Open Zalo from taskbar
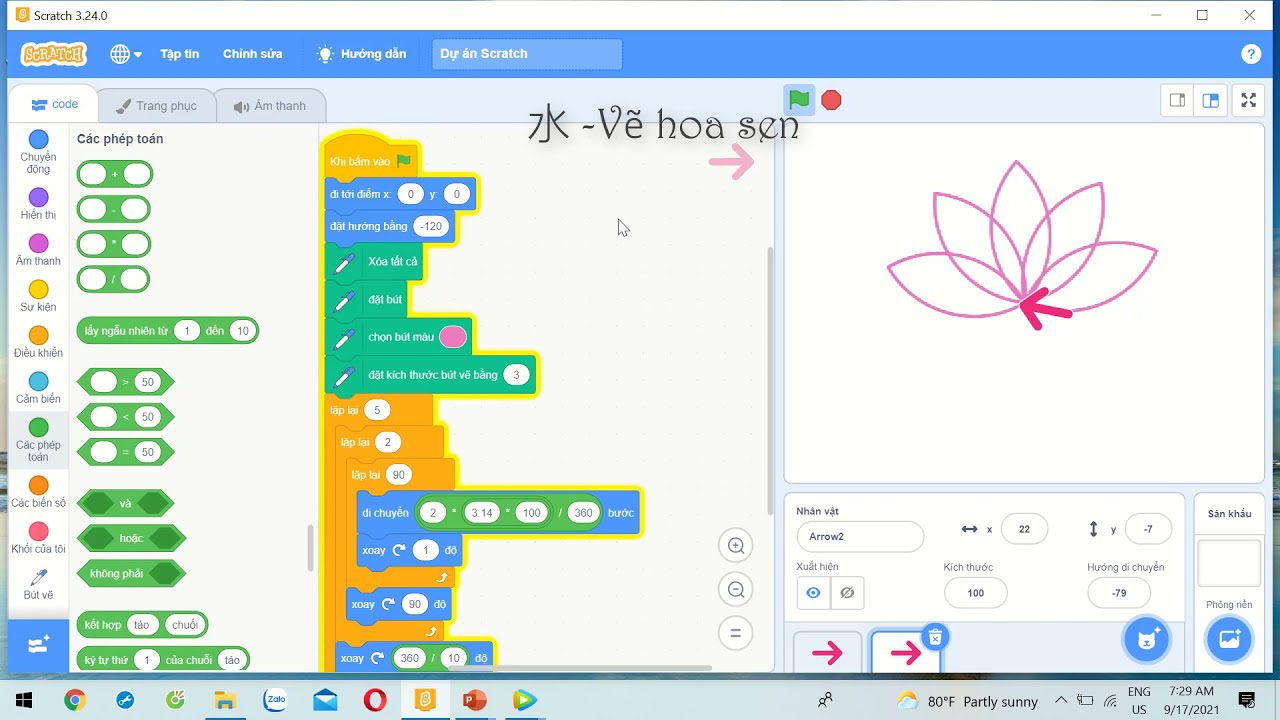 (275, 700)
